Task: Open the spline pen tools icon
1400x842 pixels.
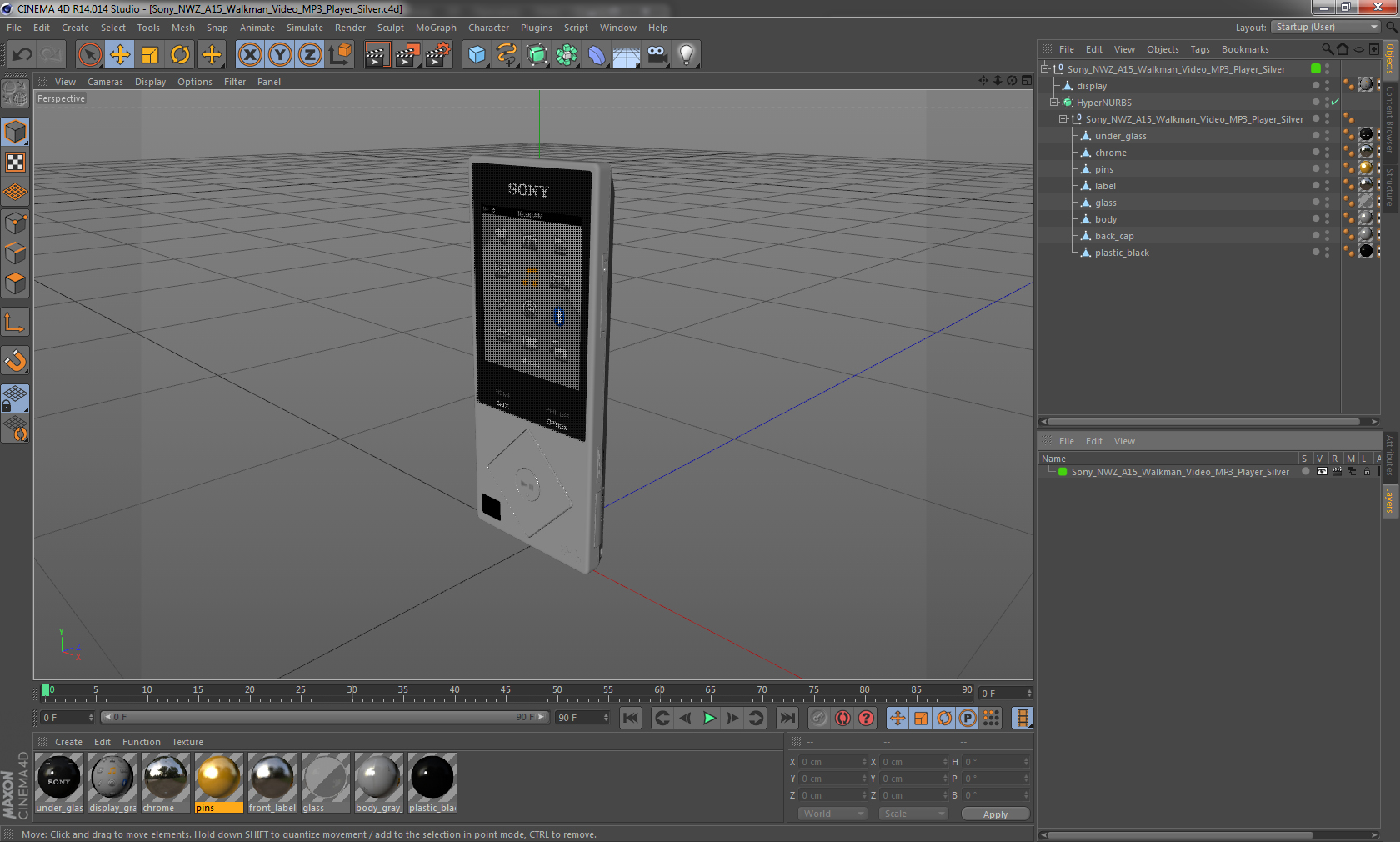Action: point(507,55)
